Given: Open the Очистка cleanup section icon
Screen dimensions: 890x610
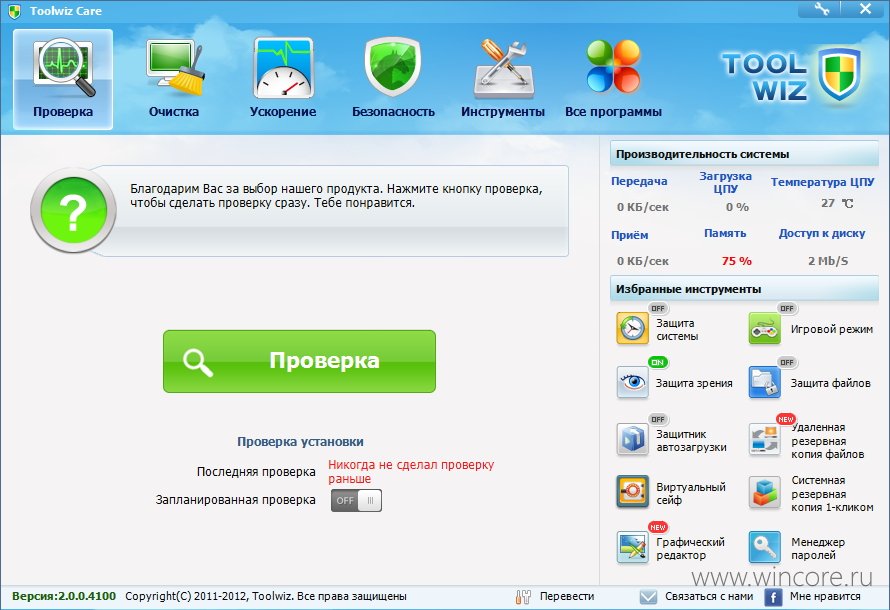Looking at the screenshot, I should click(x=174, y=68).
